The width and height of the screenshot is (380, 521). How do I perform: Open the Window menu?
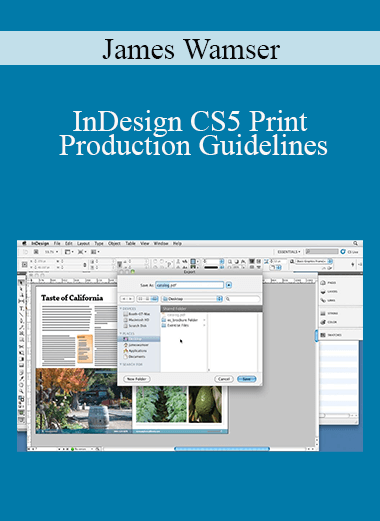(x=161, y=243)
